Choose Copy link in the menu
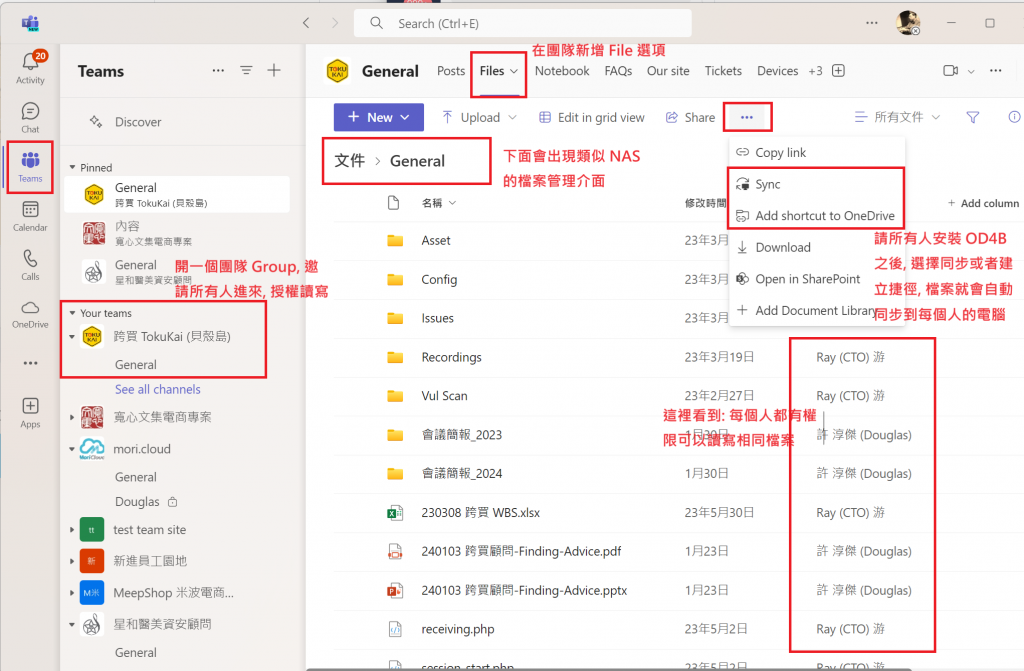The image size is (1024, 671). click(x=817, y=153)
